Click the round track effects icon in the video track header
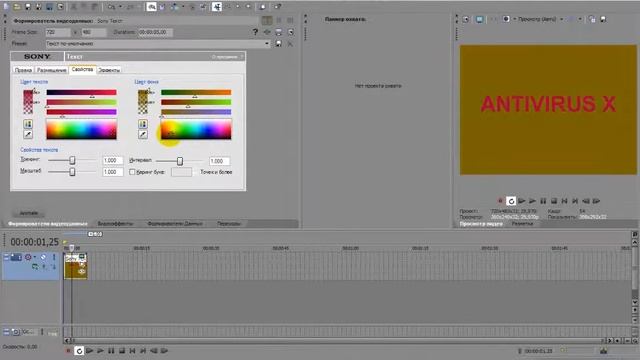This screenshot has width=640, height=360. pyautogui.click(x=28, y=257)
